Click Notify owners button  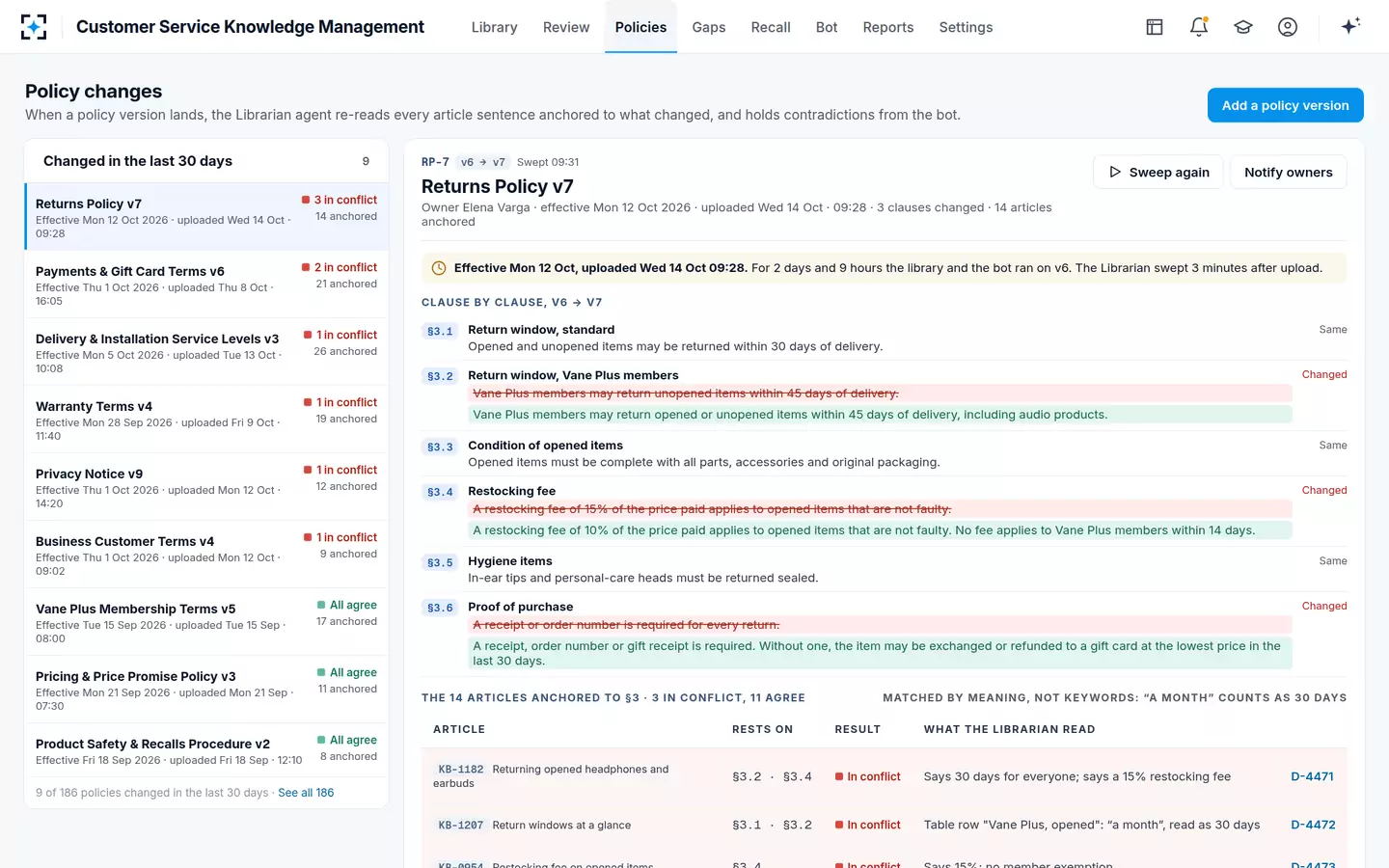coord(1288,172)
